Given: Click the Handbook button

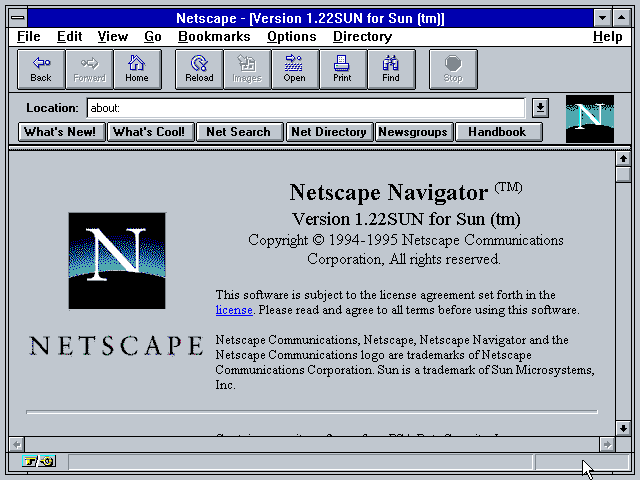Looking at the screenshot, I should (x=498, y=132).
